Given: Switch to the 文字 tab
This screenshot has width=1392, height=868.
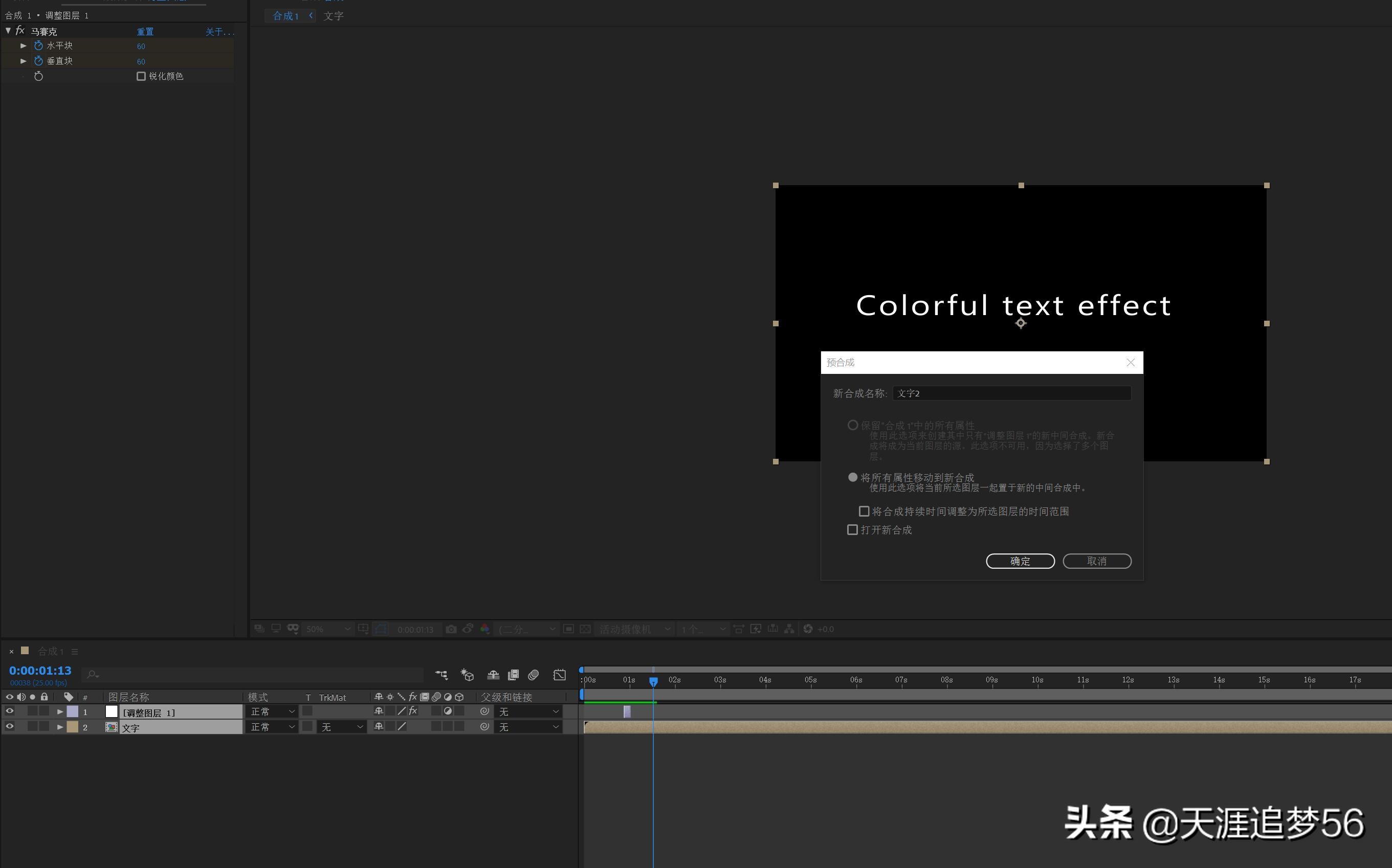Looking at the screenshot, I should pyautogui.click(x=334, y=15).
